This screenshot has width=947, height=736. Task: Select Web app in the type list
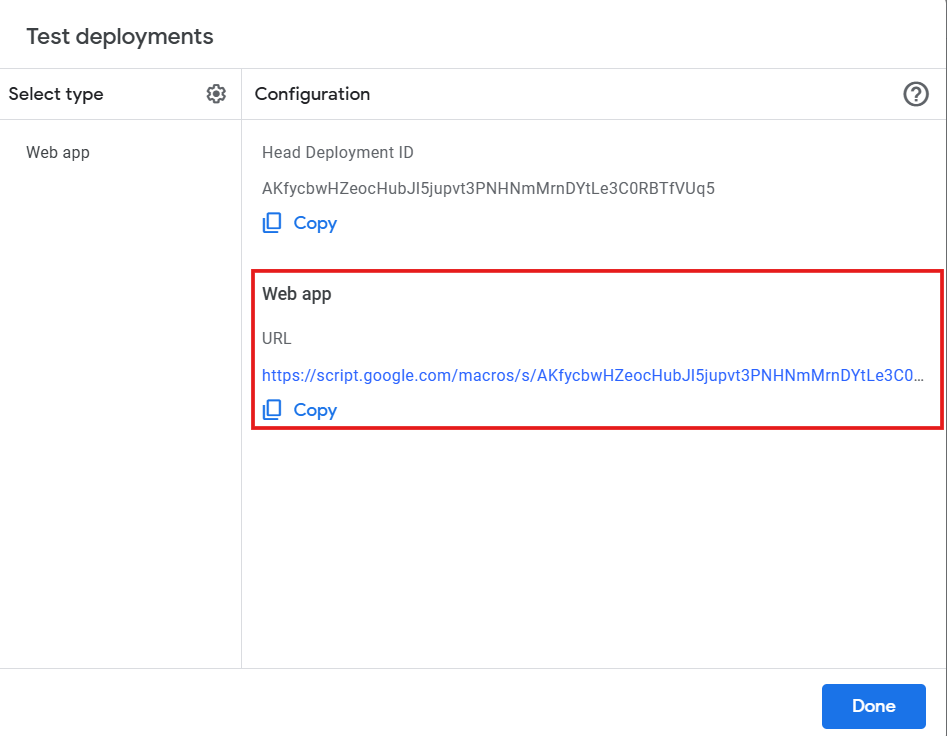coord(58,153)
